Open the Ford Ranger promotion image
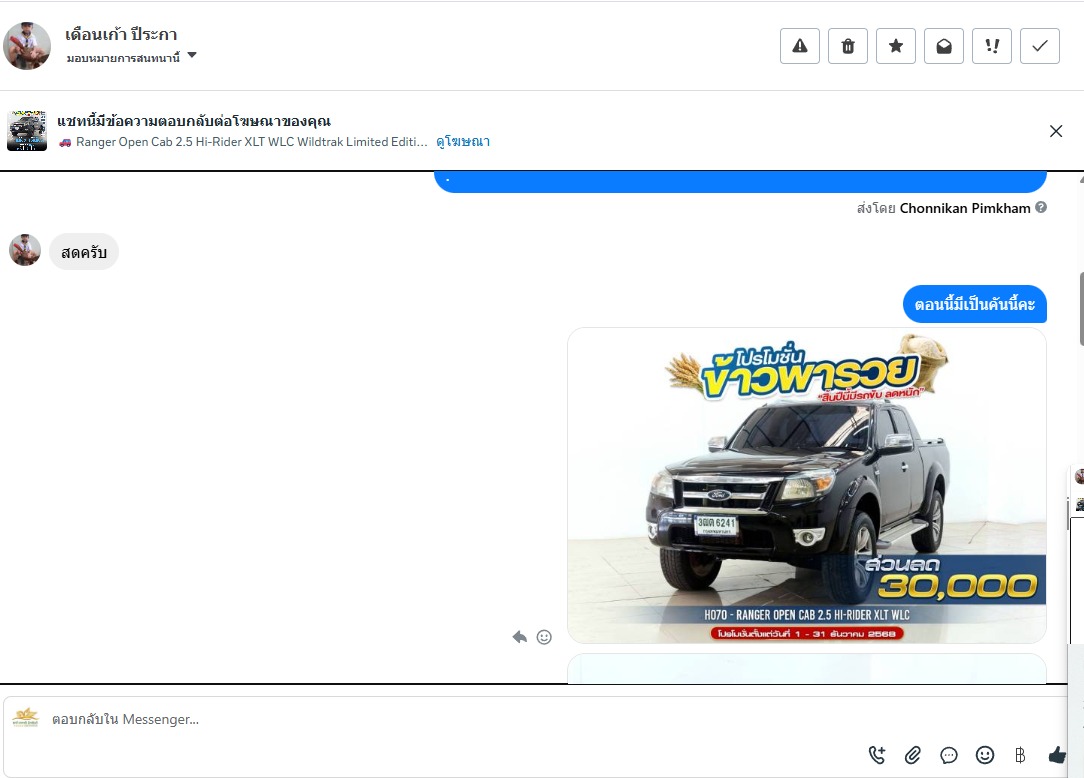 [807, 485]
